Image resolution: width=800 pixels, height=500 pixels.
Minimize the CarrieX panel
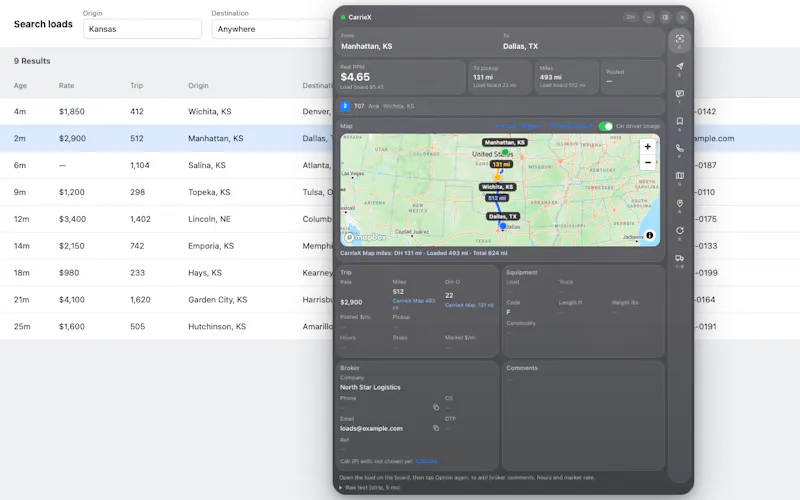pos(648,17)
